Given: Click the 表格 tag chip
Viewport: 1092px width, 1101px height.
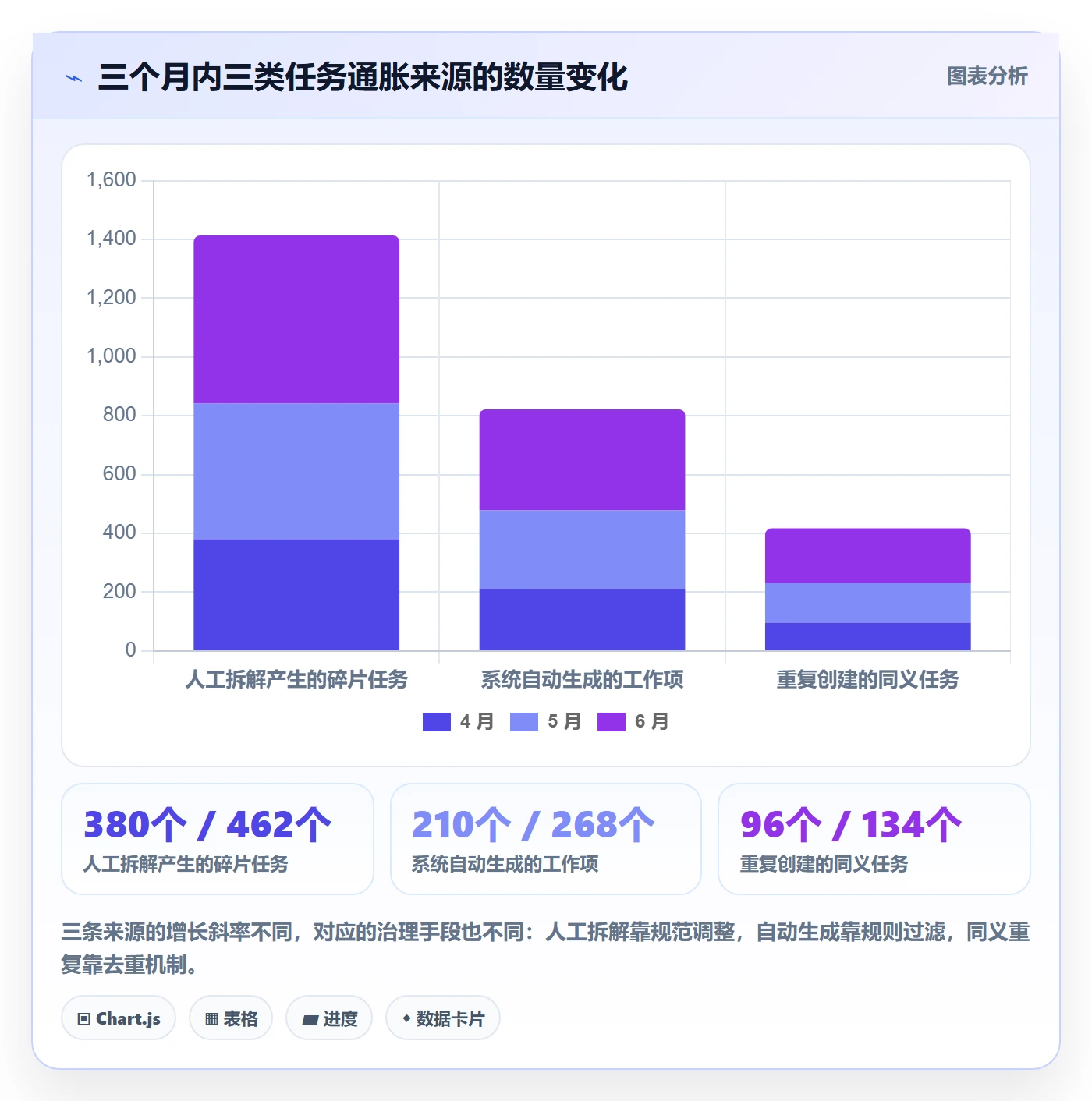Looking at the screenshot, I should (231, 1018).
